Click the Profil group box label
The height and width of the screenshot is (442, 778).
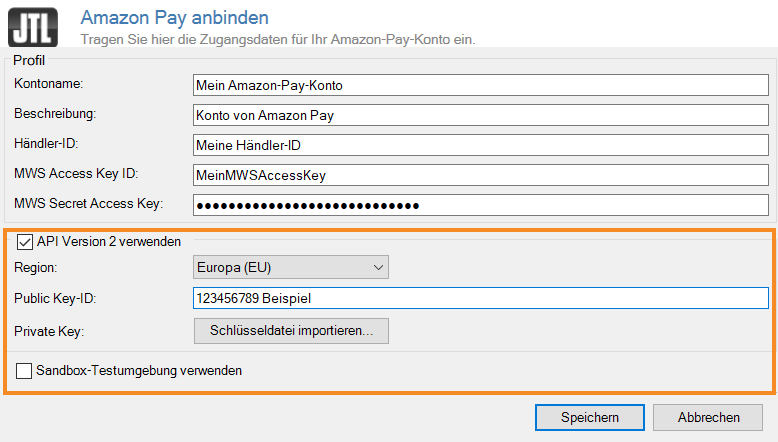29,60
